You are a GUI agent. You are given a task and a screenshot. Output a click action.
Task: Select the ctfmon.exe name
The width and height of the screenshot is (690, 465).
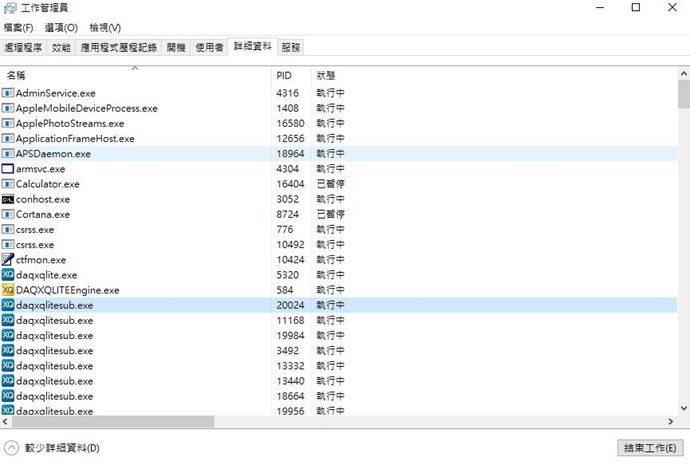tap(41, 260)
